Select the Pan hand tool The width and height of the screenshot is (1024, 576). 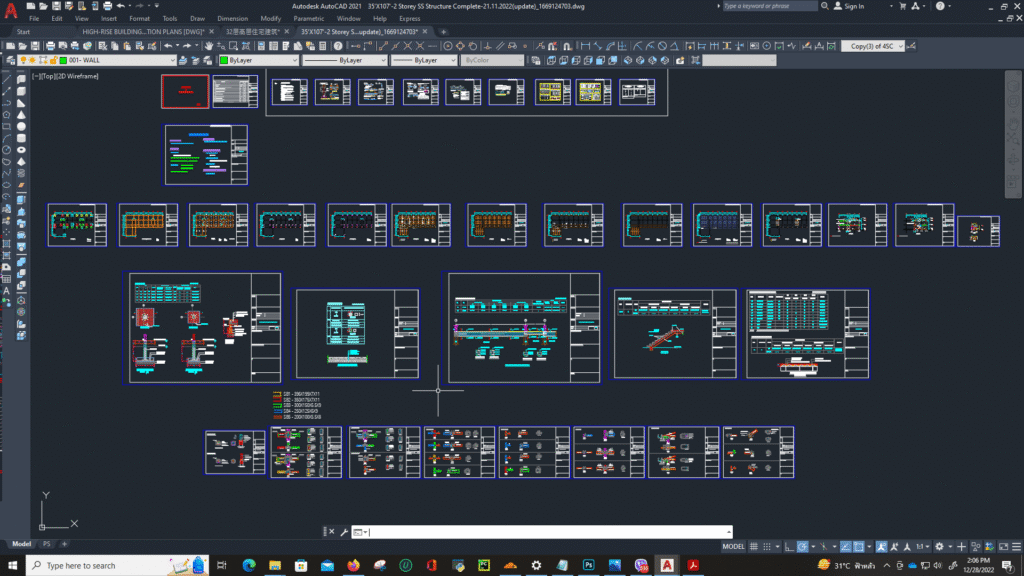208,46
